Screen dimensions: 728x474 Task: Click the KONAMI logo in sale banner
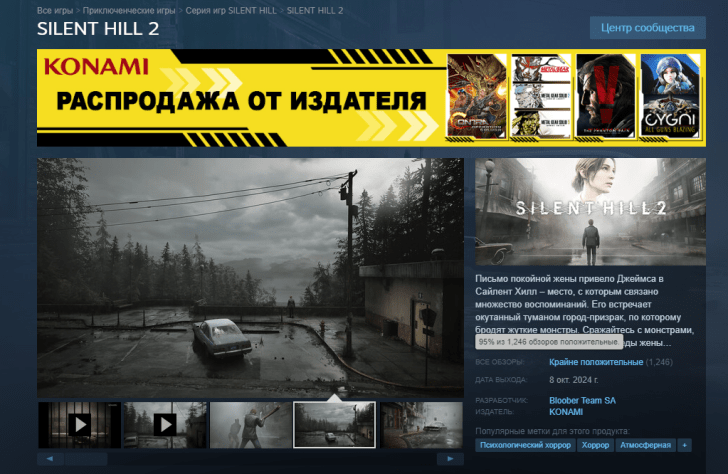point(96,67)
